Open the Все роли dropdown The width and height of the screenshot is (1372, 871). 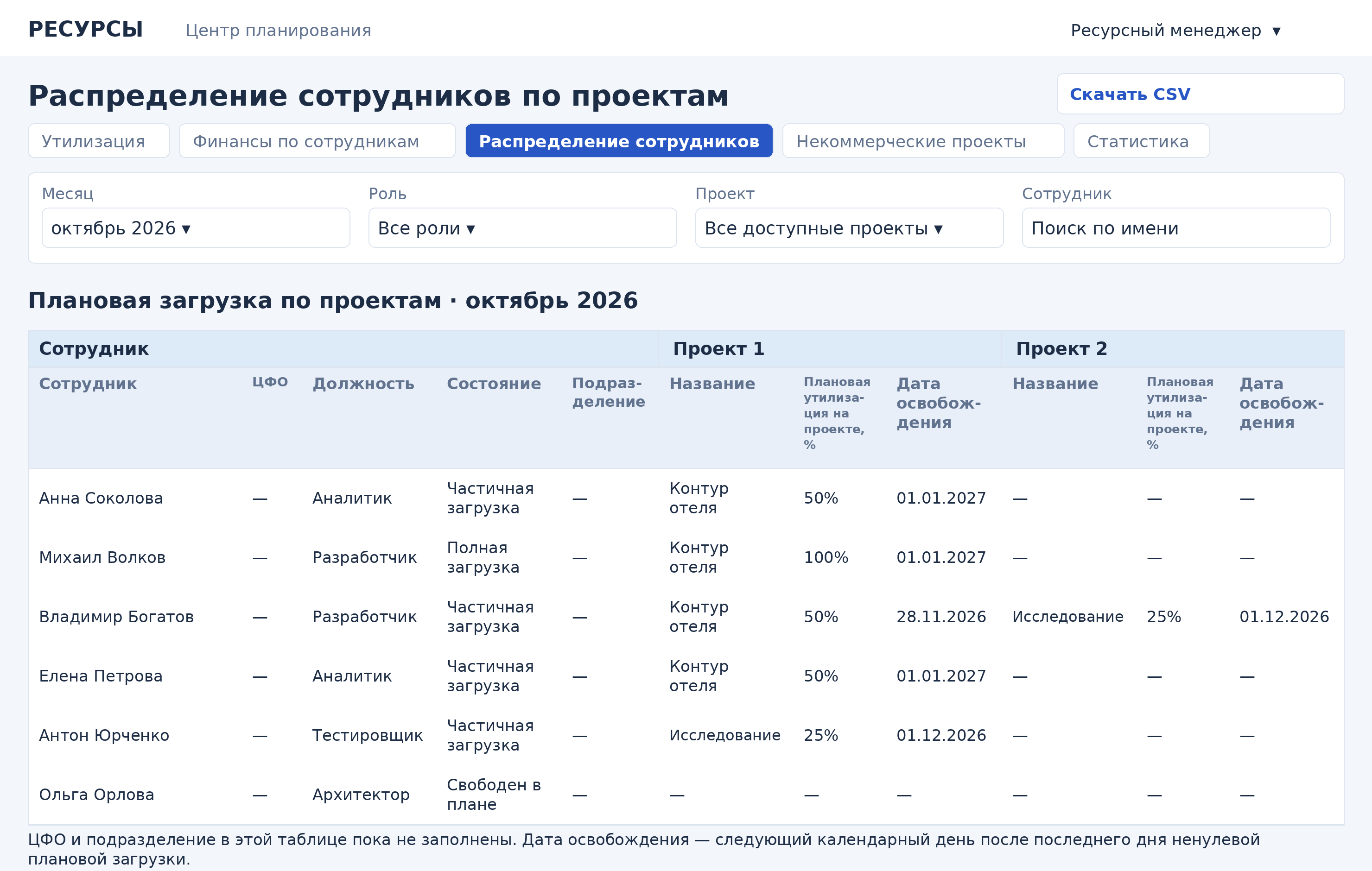pos(522,228)
